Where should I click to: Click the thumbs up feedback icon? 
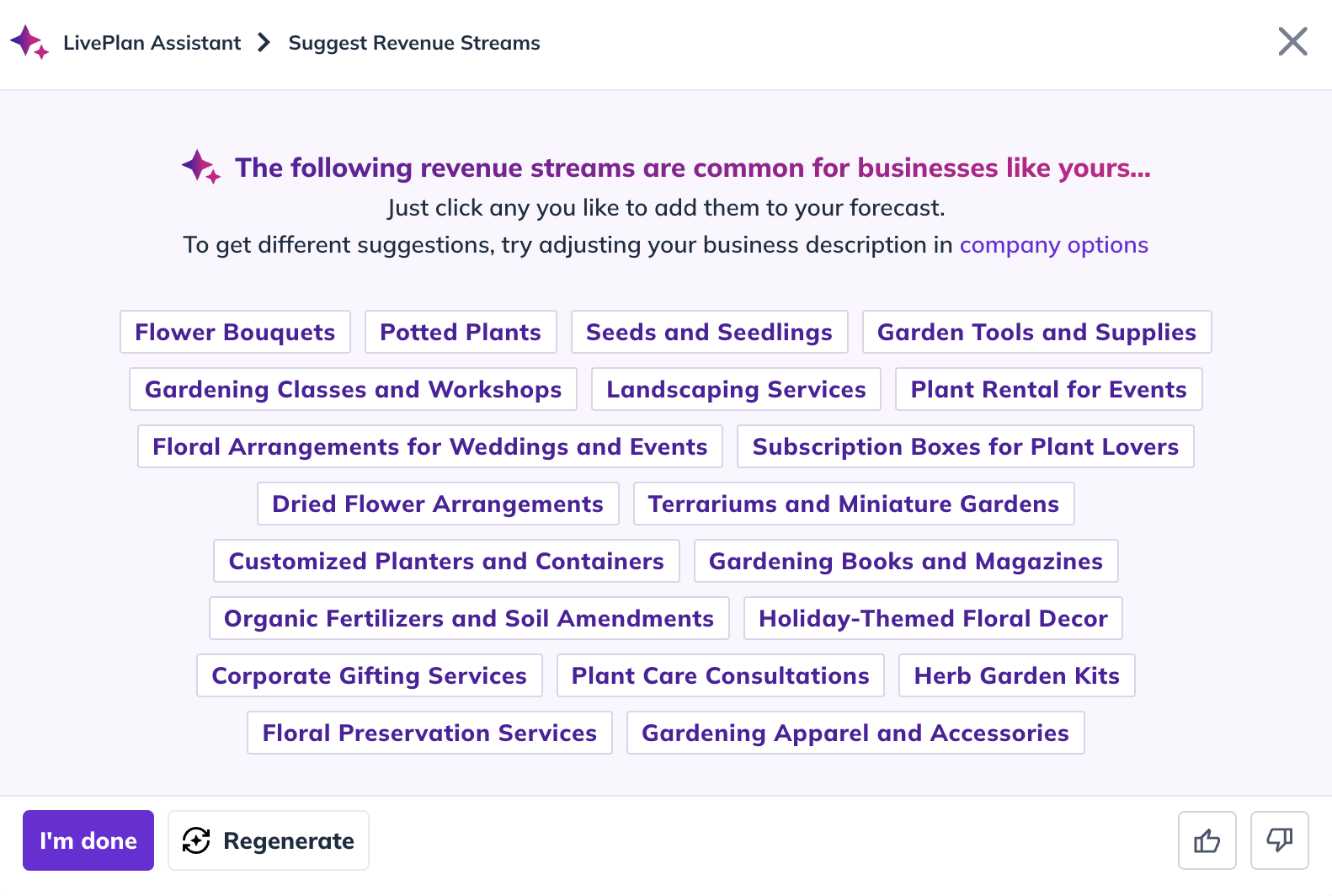click(1207, 840)
